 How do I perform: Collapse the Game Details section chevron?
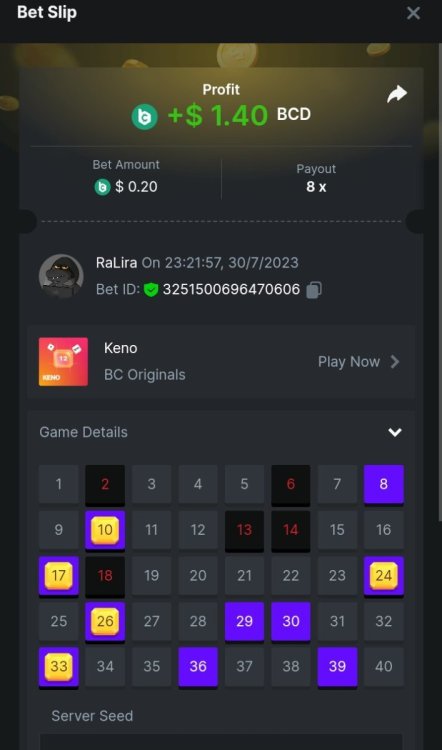pyautogui.click(x=395, y=432)
